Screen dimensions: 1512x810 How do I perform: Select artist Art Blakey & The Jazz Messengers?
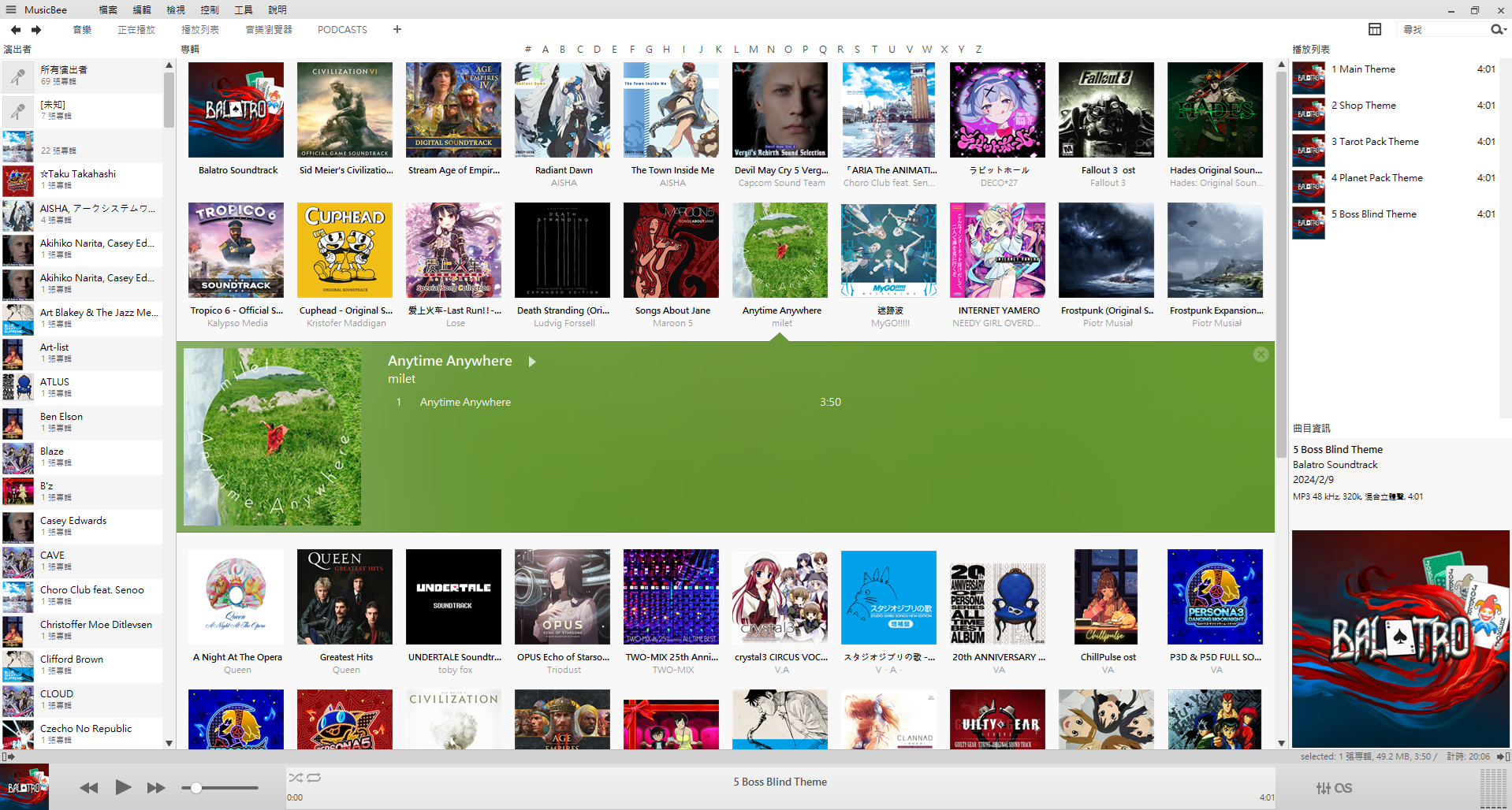[81, 318]
